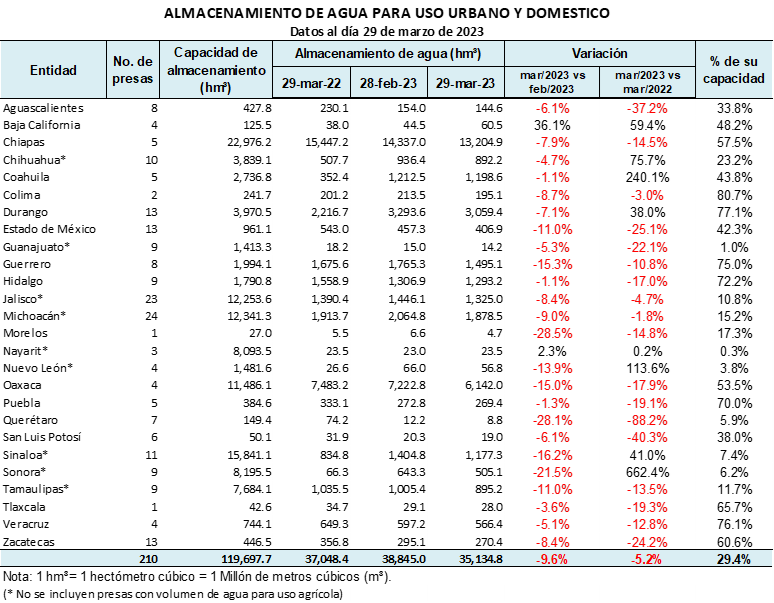Select the % de su capacidad header
The width and height of the screenshot is (774, 603).
[733, 70]
